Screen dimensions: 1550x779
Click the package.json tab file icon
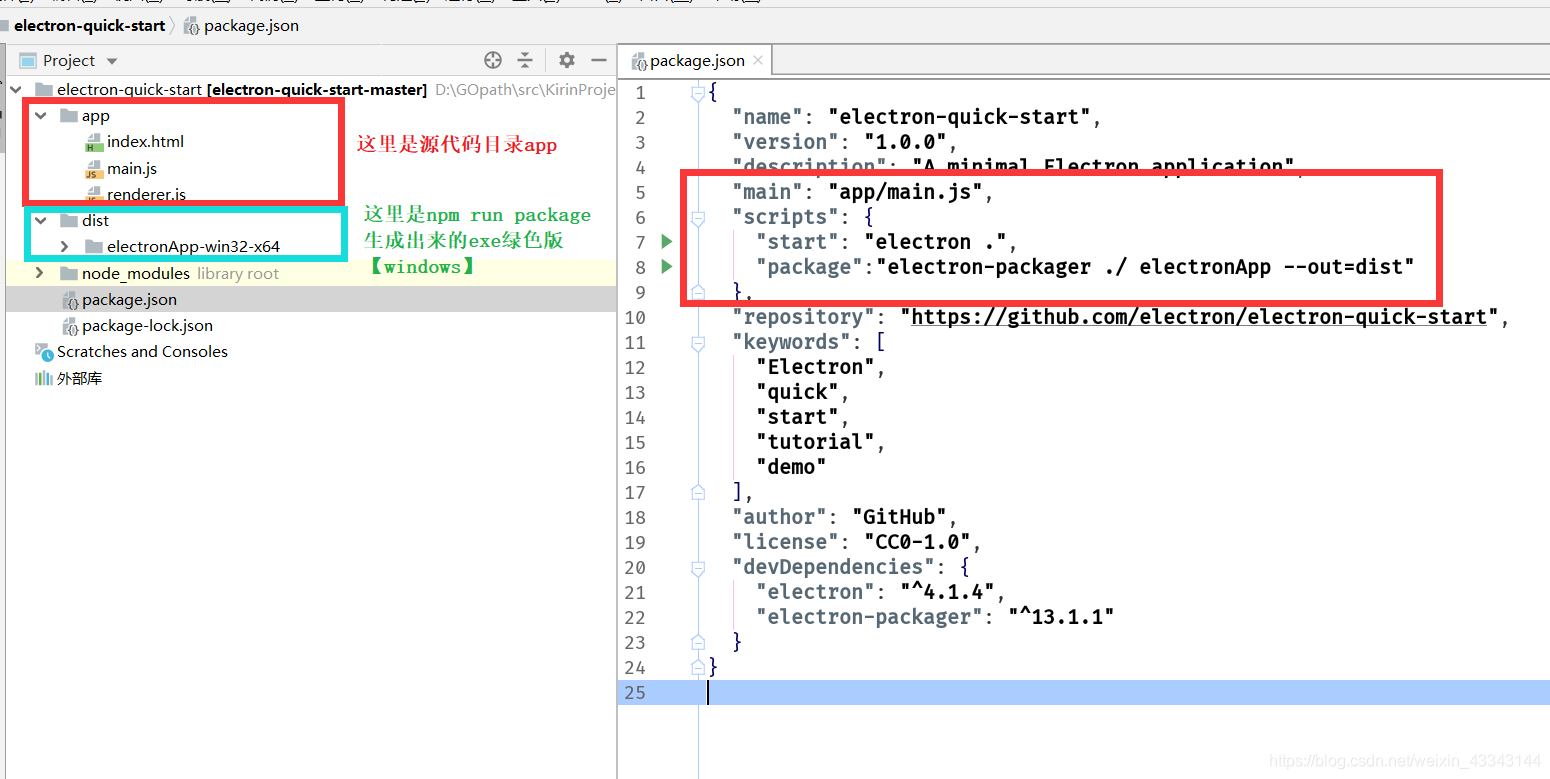(639, 62)
